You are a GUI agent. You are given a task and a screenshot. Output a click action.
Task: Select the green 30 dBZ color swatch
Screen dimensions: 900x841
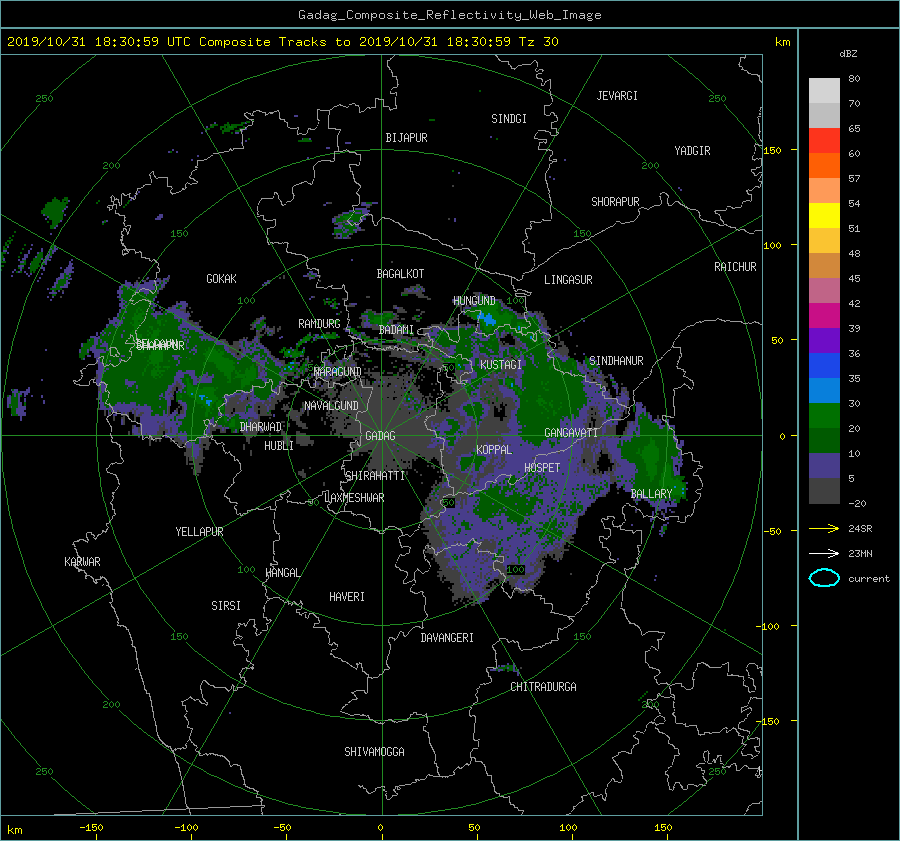pyautogui.click(x=824, y=415)
